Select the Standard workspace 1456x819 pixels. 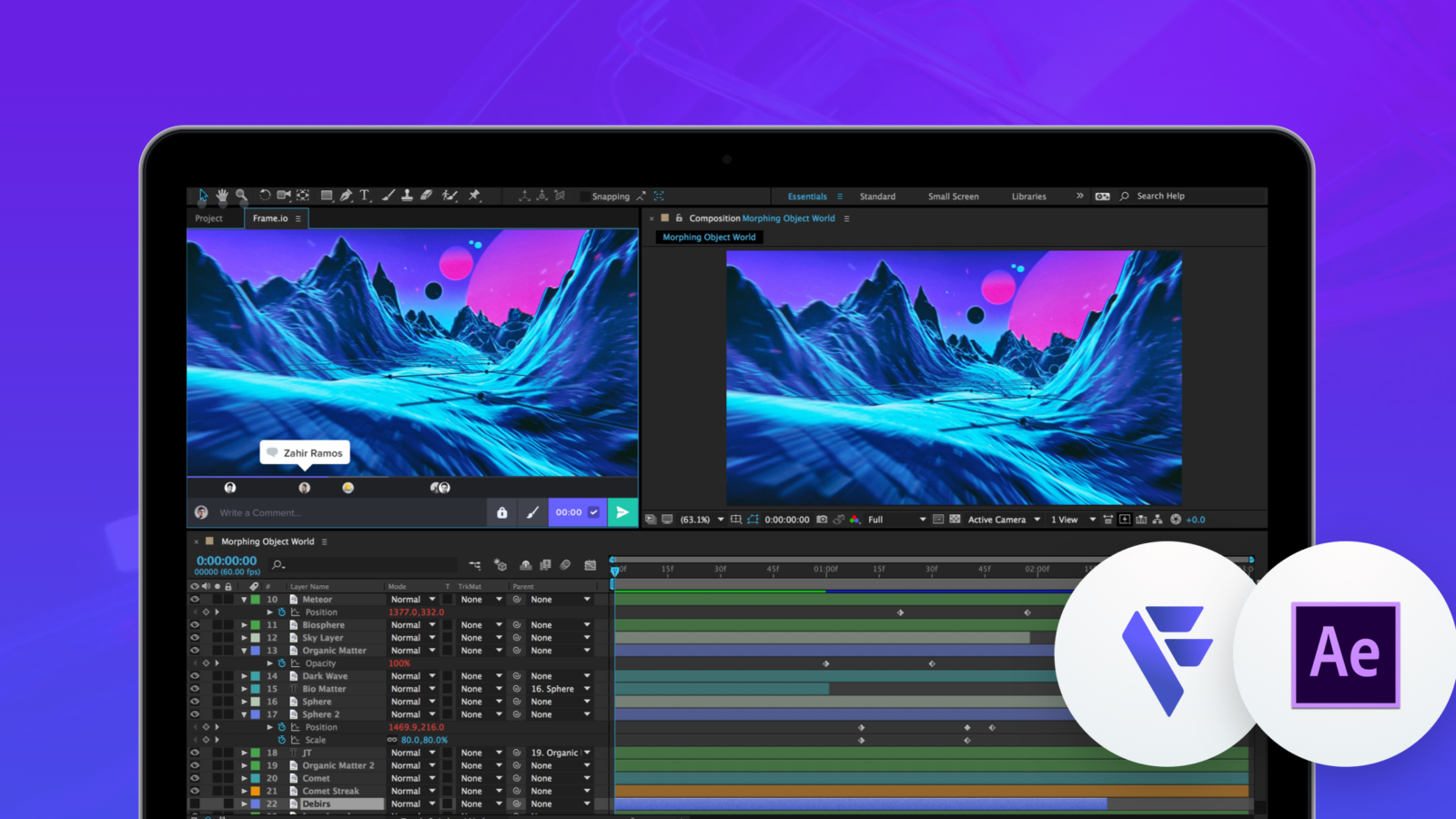tap(877, 197)
